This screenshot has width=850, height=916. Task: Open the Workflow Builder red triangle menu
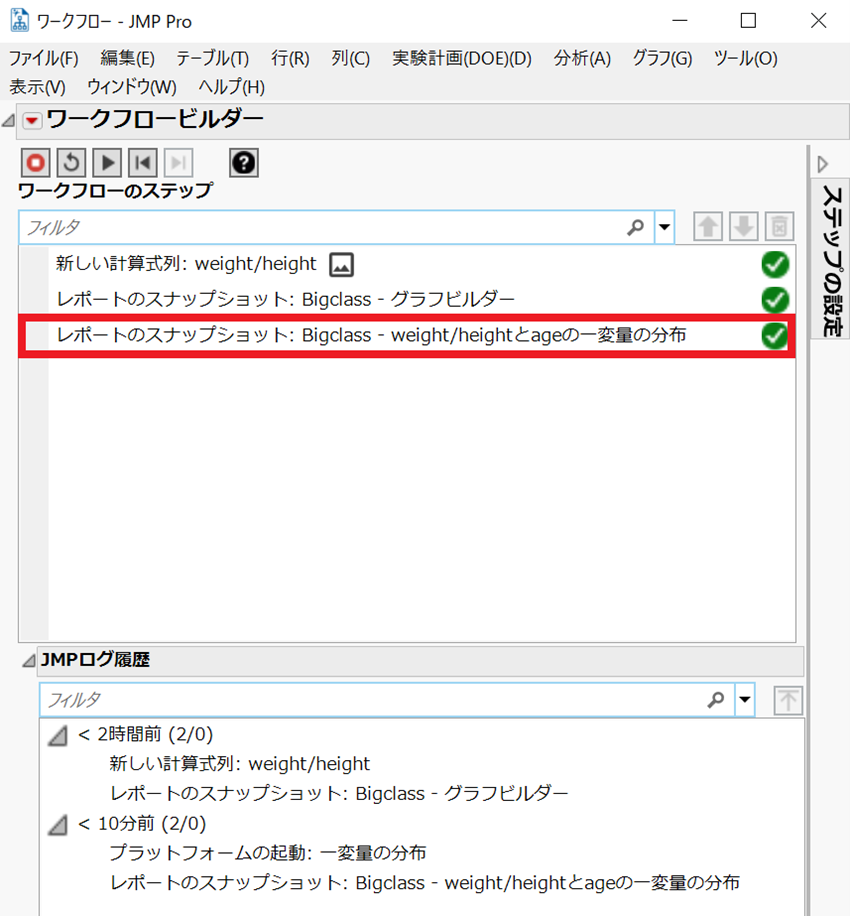pos(32,121)
